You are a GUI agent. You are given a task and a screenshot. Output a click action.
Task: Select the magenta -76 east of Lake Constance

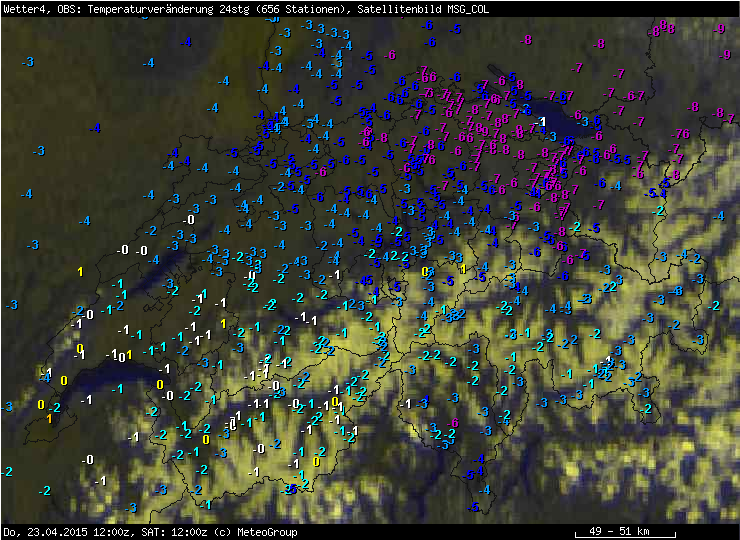click(682, 134)
